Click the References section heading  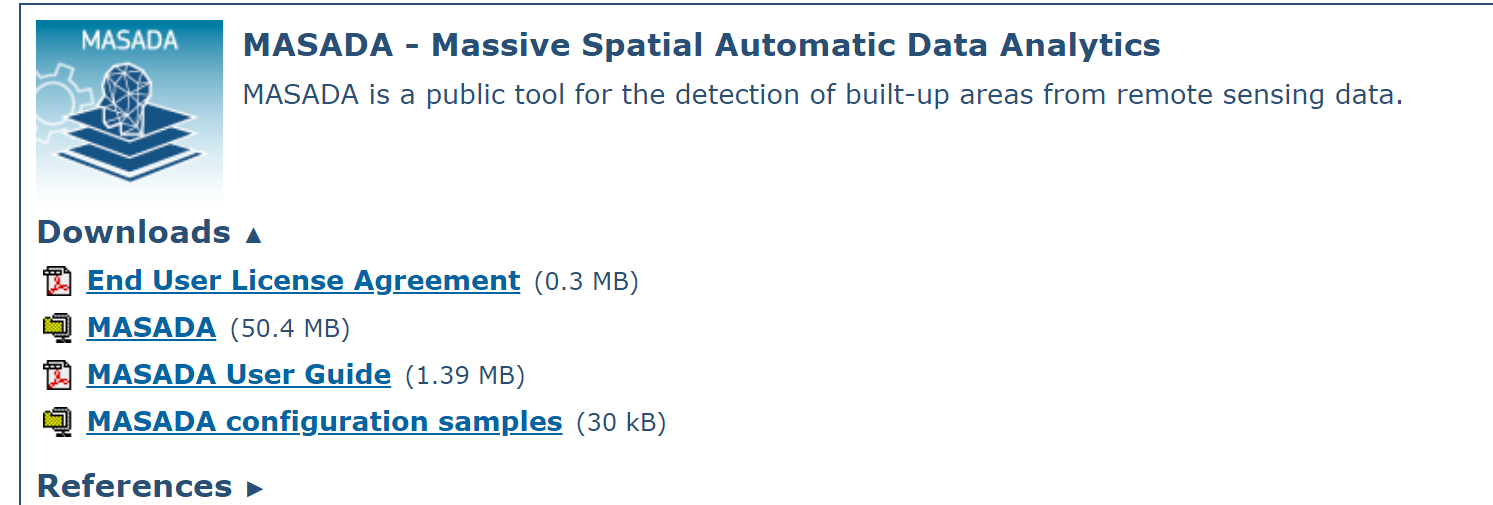click(135, 486)
